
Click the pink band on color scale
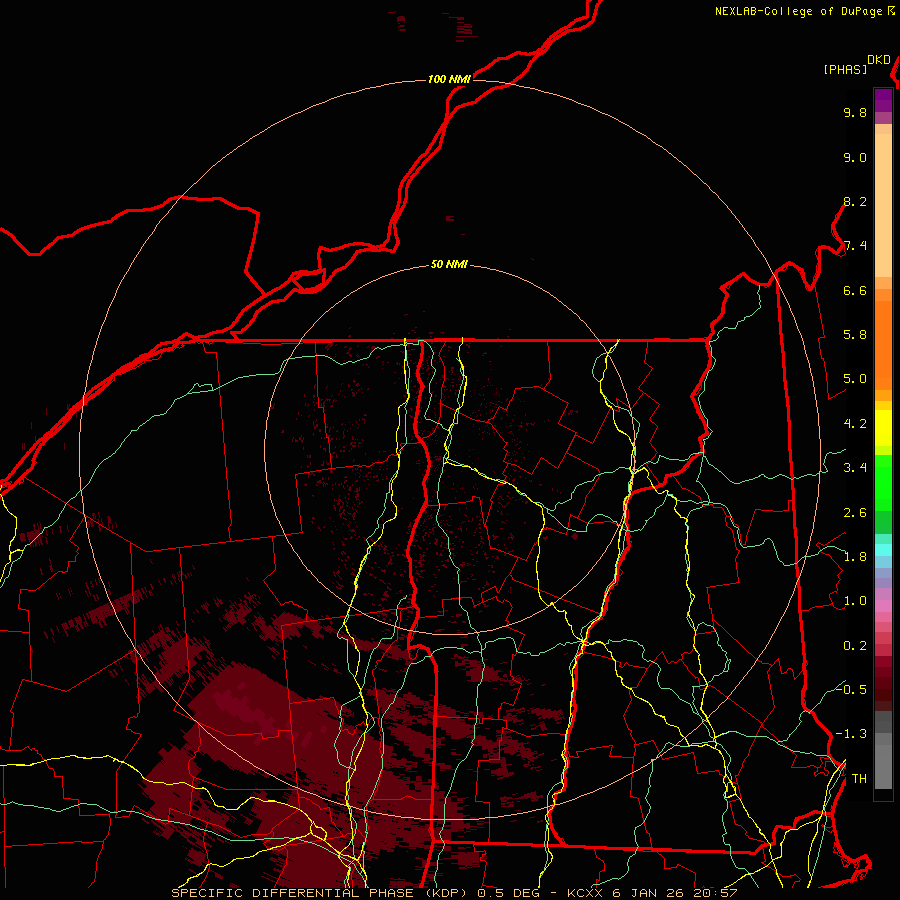pyautogui.click(x=883, y=606)
